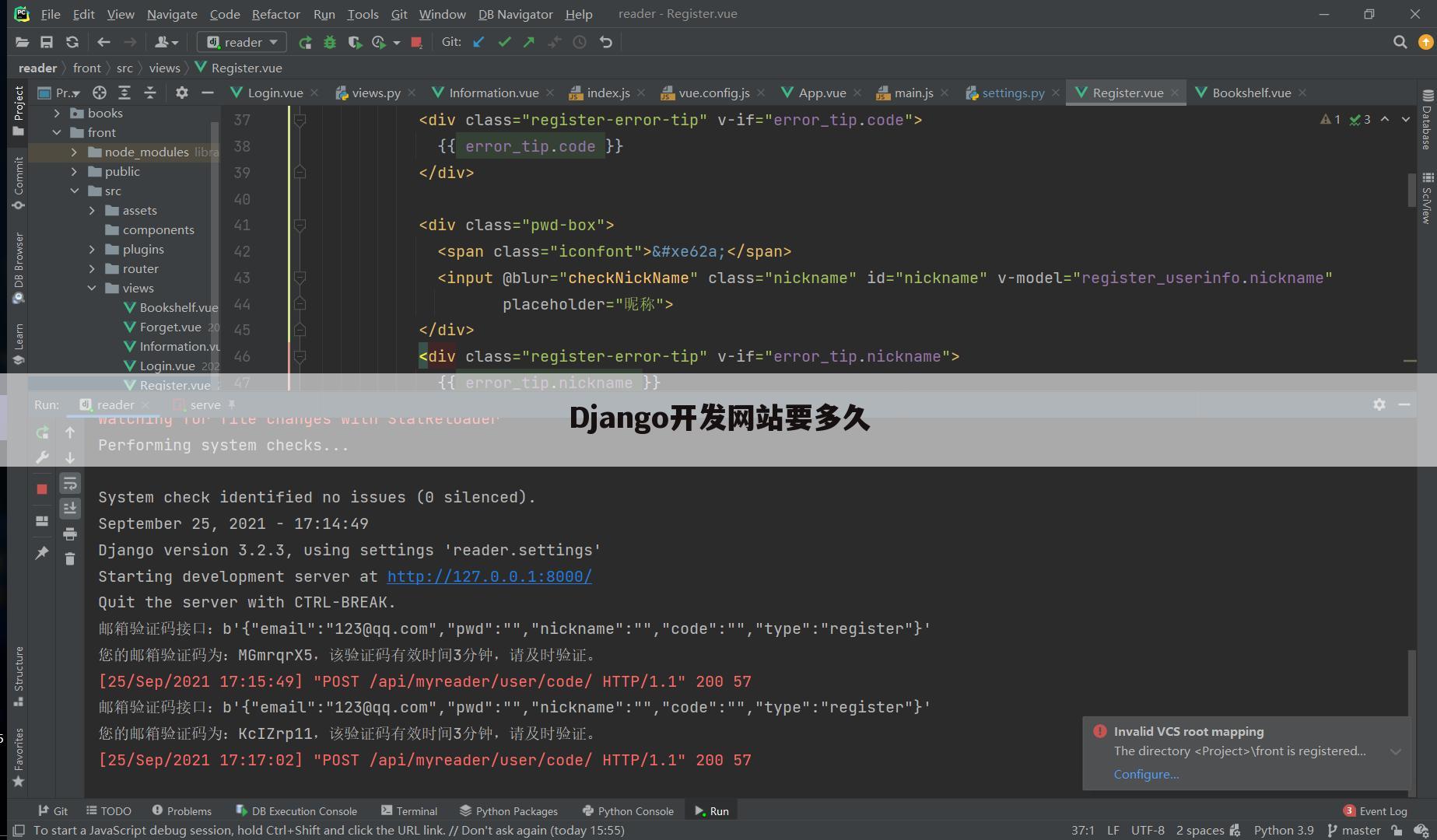Start debugging with the green bug icon

click(x=330, y=42)
